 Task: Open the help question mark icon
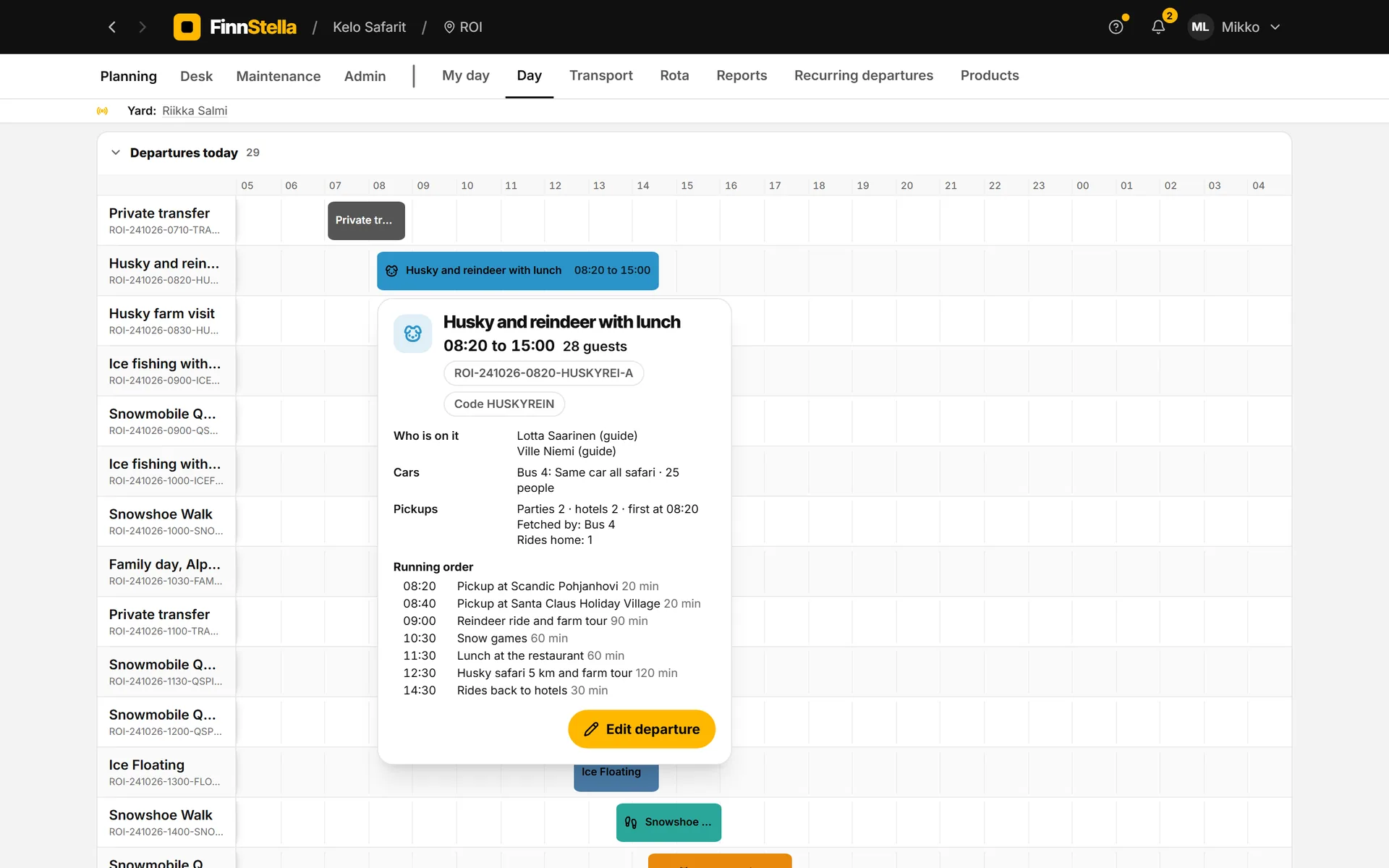1116,27
